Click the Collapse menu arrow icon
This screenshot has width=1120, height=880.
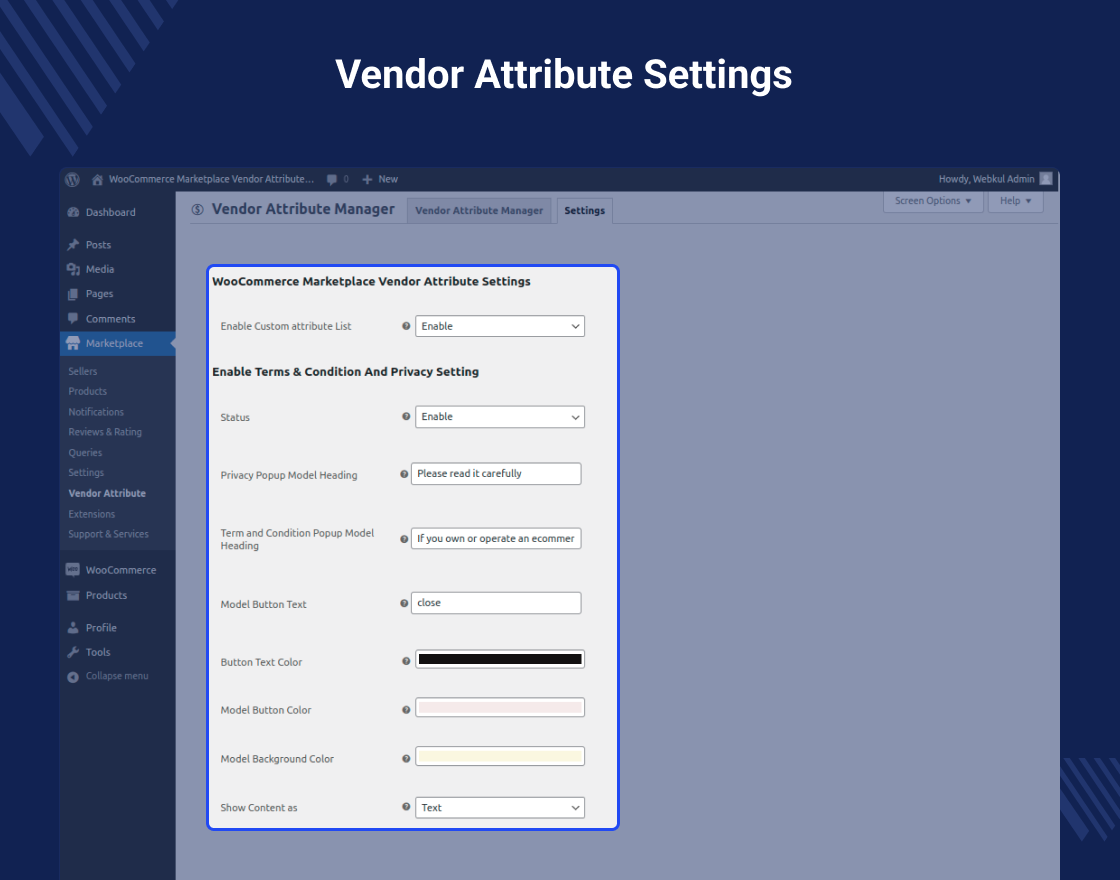pos(73,676)
